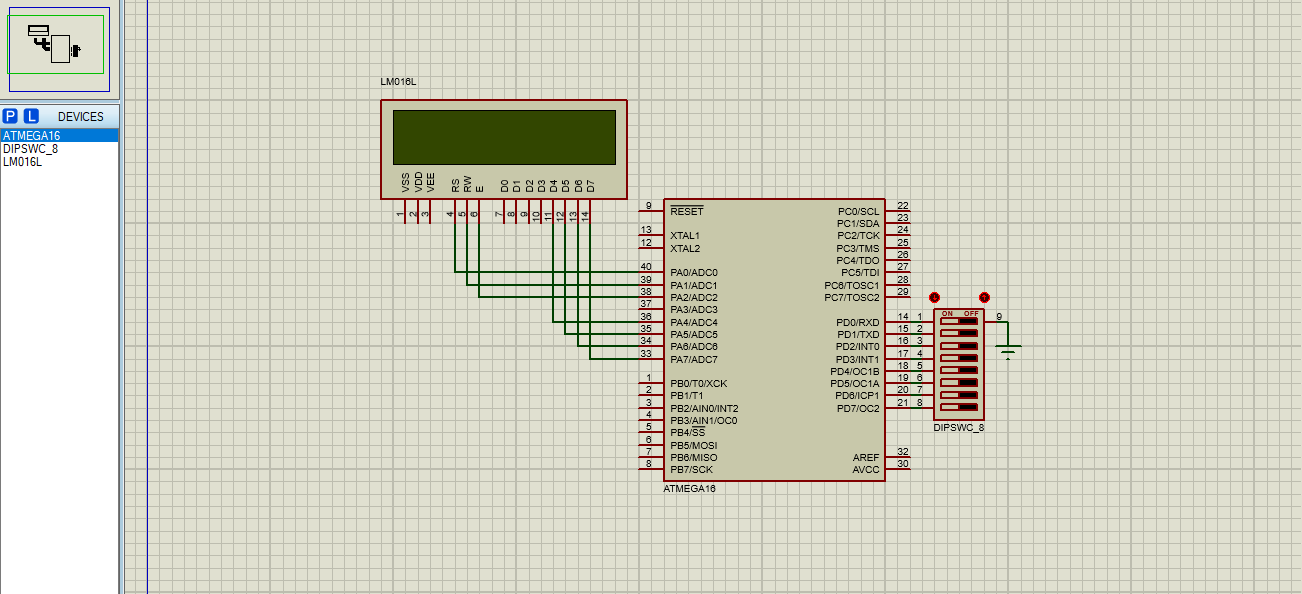Image resolution: width=1302 pixels, height=594 pixels.
Task: Select ATMEGA16 in the devices list
Action: click(x=32, y=136)
